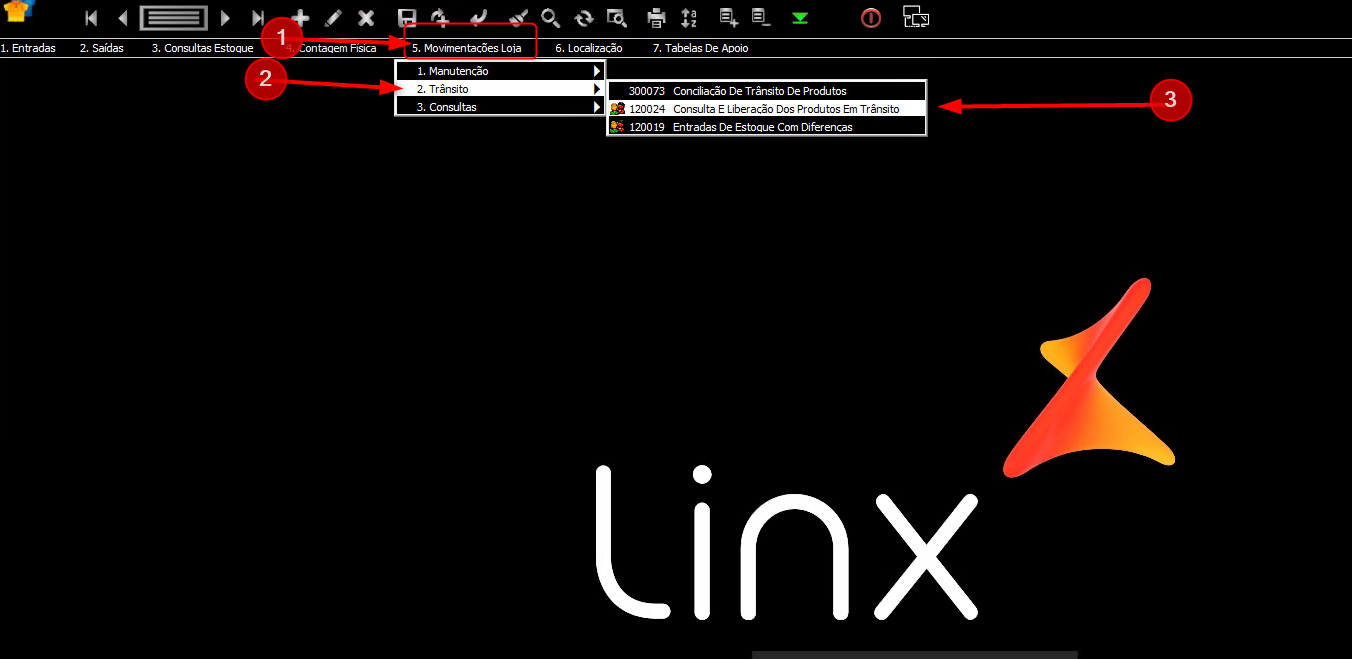Open 120019 Entradas De Estoque Com Diferenças
The height and width of the screenshot is (659, 1352).
[x=767, y=127]
